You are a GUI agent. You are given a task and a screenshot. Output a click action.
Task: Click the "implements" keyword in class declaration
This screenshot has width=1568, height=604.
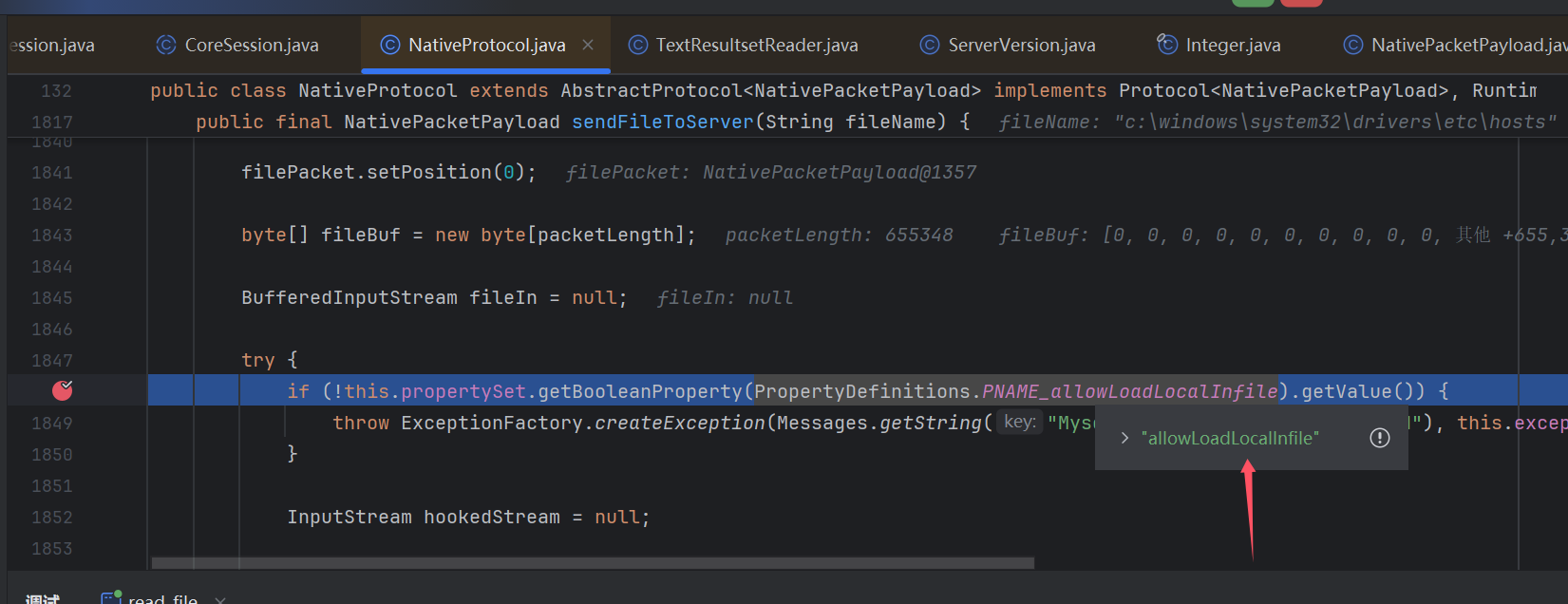click(1050, 91)
